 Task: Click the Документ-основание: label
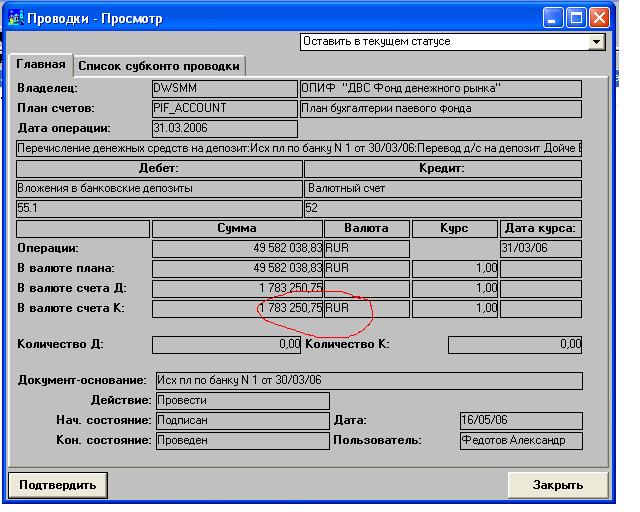[x=82, y=381]
